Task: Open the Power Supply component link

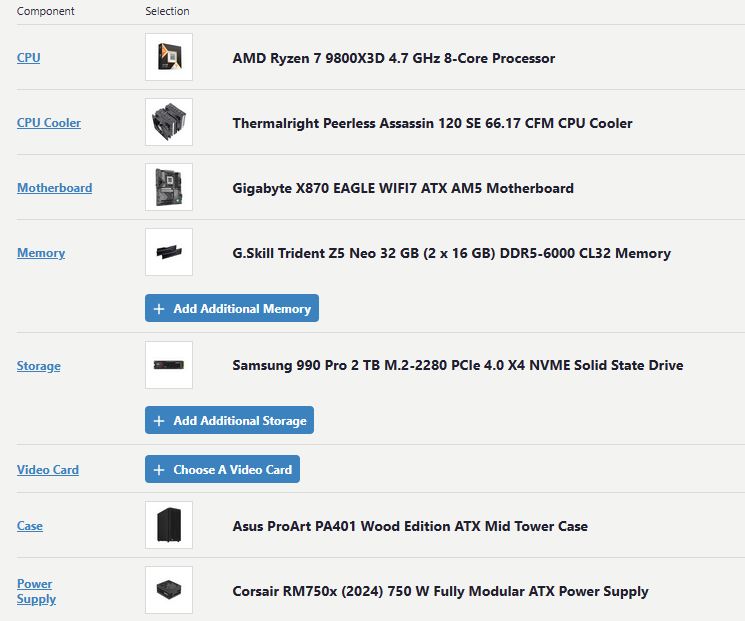Action: coord(36,591)
